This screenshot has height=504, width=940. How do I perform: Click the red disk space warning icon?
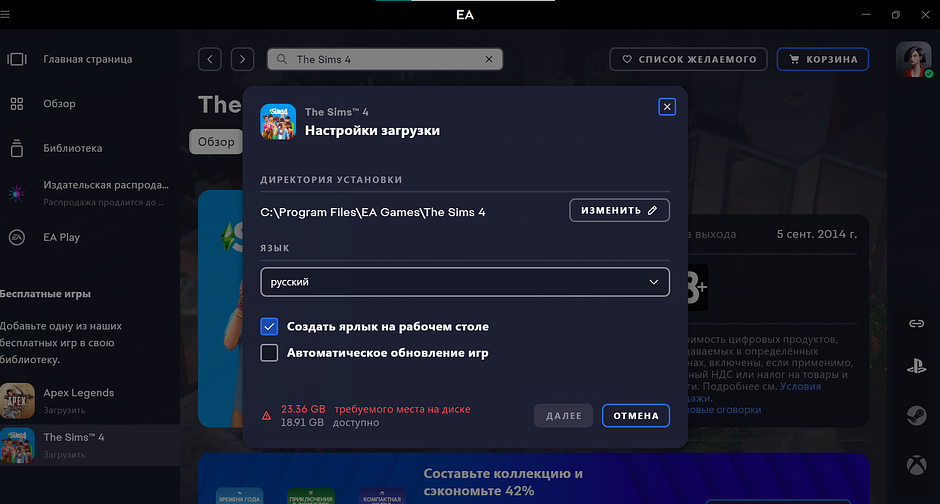(266, 416)
